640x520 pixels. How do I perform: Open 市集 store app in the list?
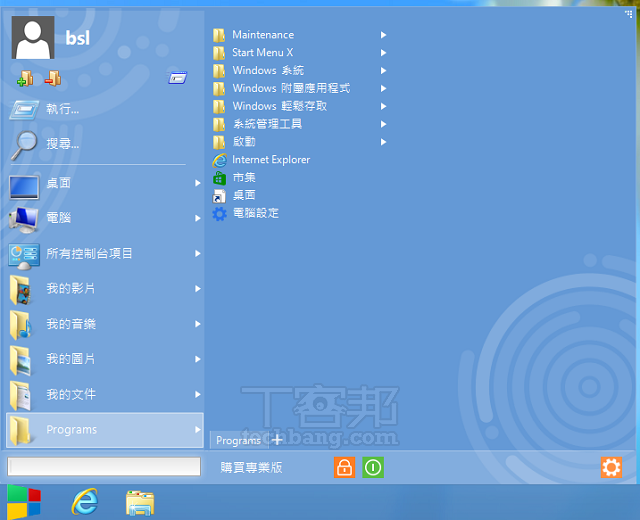[x=244, y=178]
